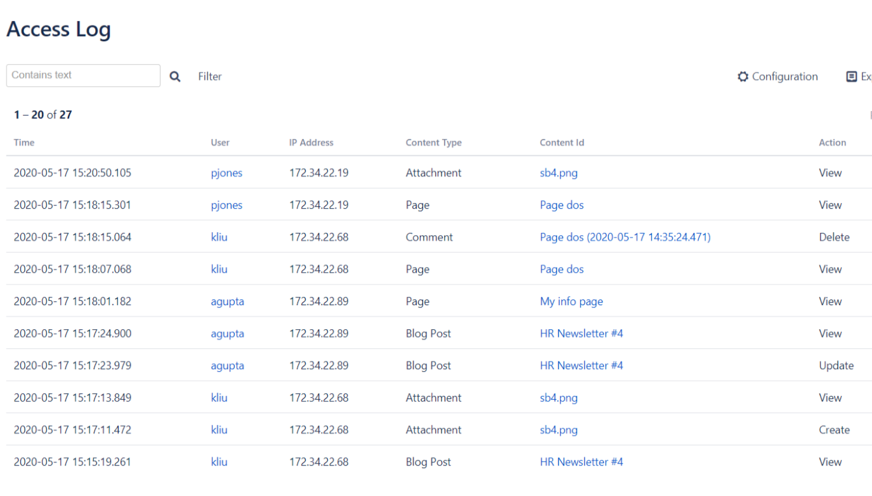Open the My info page link
Viewport: 872px width, 496px height.
click(x=571, y=301)
